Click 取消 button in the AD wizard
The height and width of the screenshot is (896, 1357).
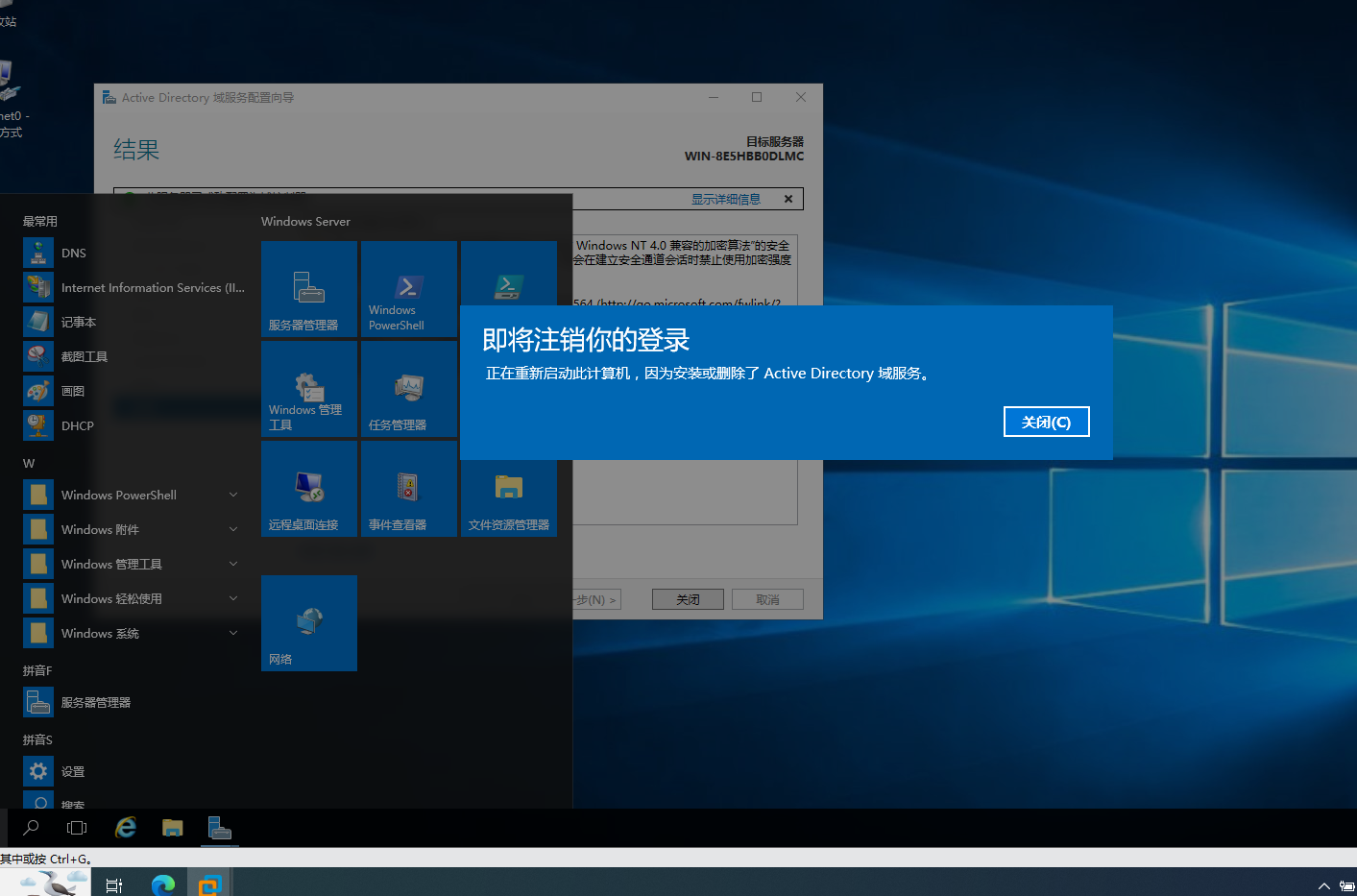[767, 599]
